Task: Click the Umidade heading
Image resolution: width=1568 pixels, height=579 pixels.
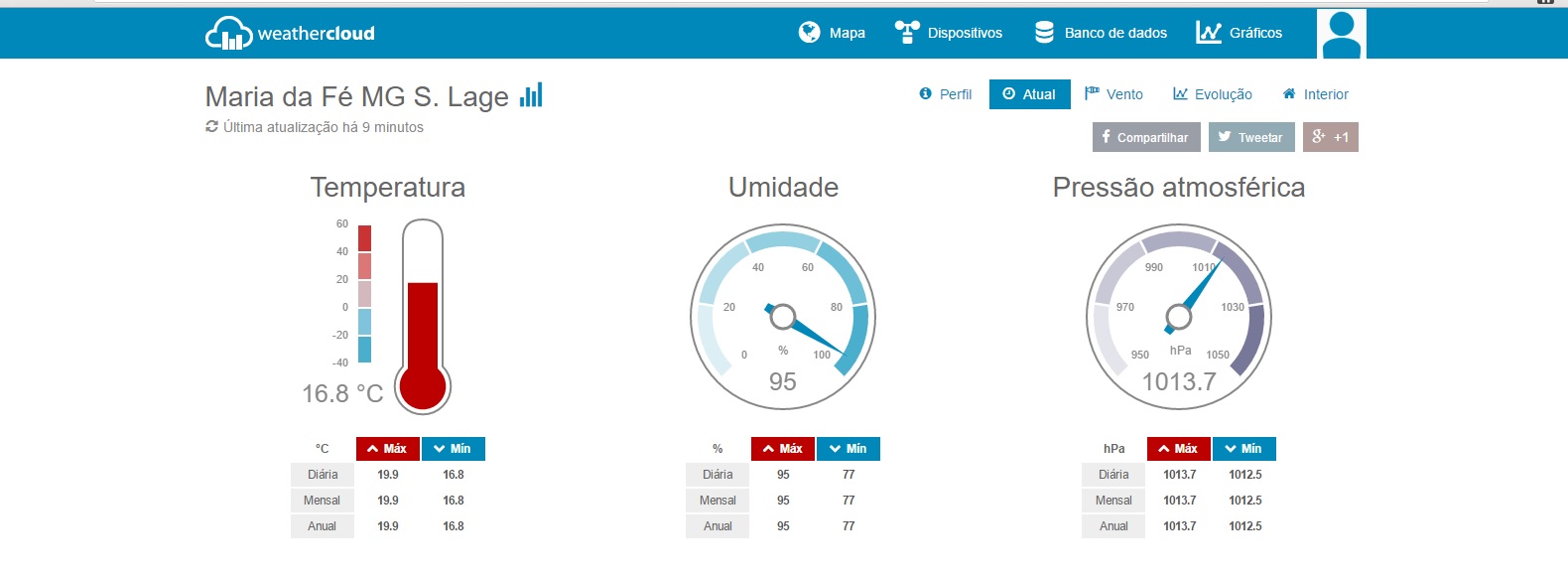Action: point(783,187)
